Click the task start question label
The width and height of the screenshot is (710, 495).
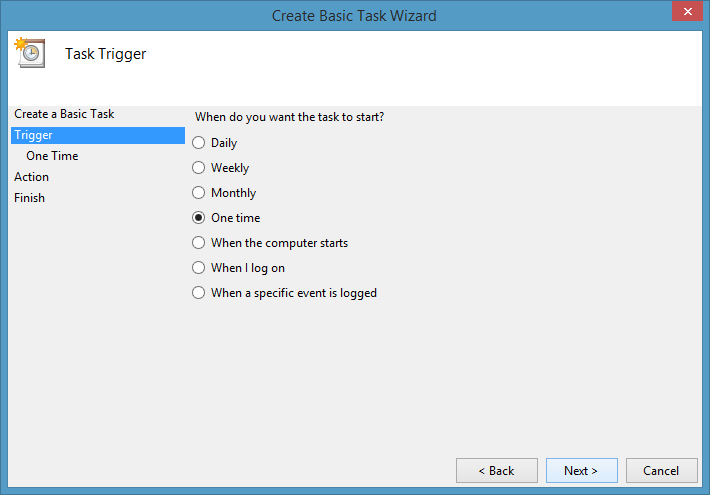(x=290, y=117)
